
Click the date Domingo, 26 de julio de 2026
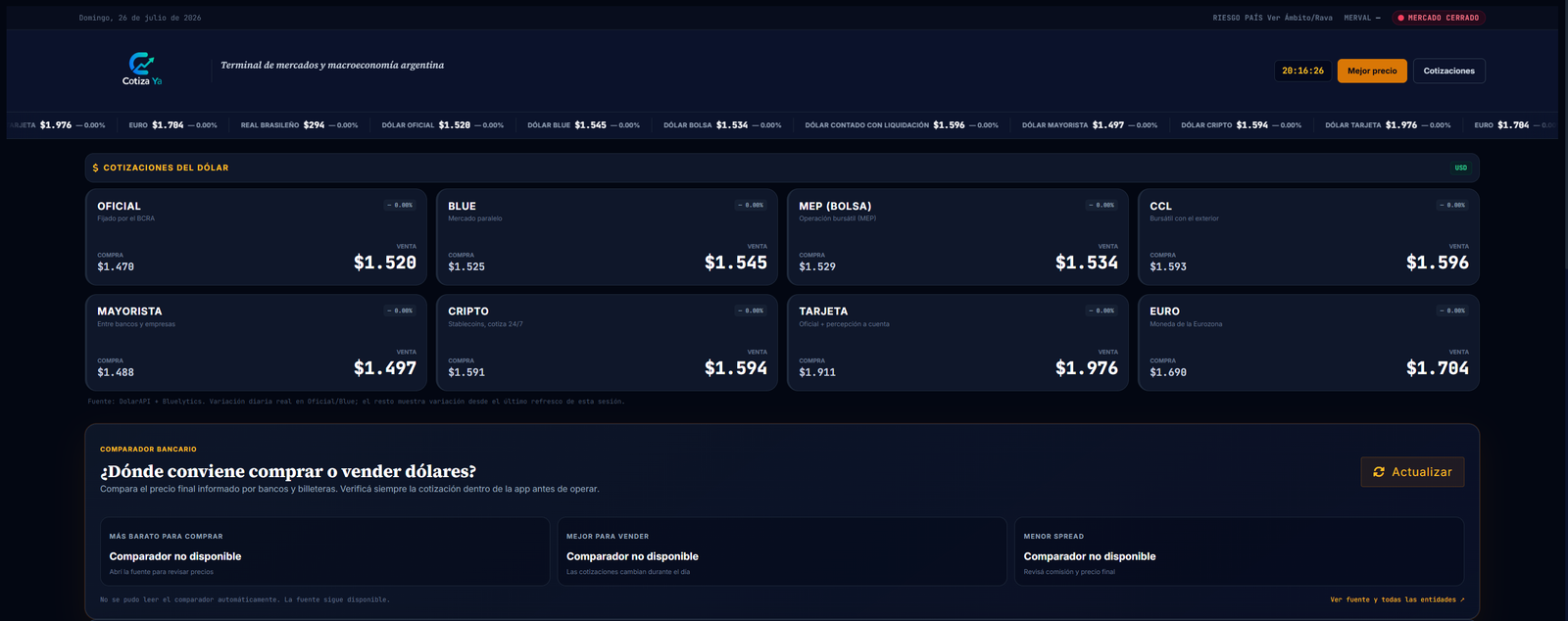coord(140,18)
